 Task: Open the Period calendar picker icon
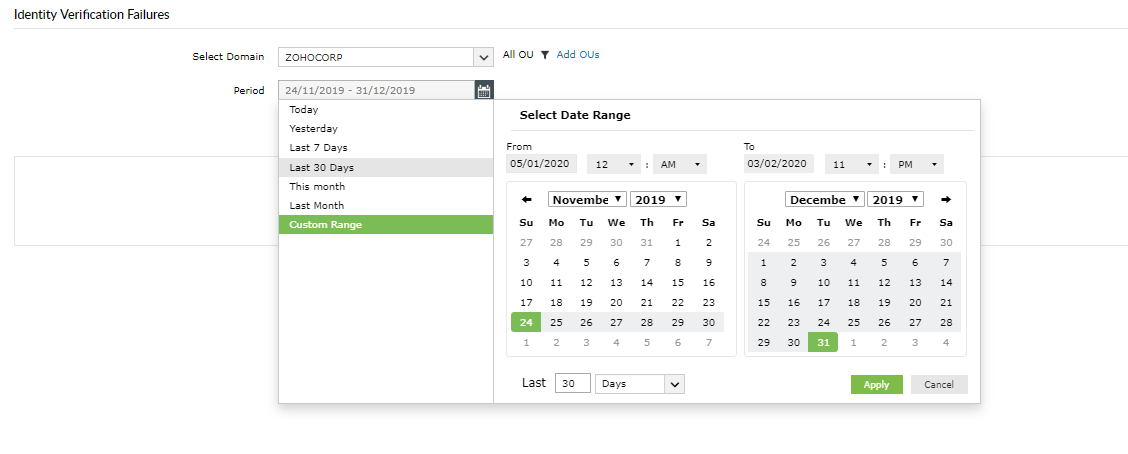coord(484,90)
